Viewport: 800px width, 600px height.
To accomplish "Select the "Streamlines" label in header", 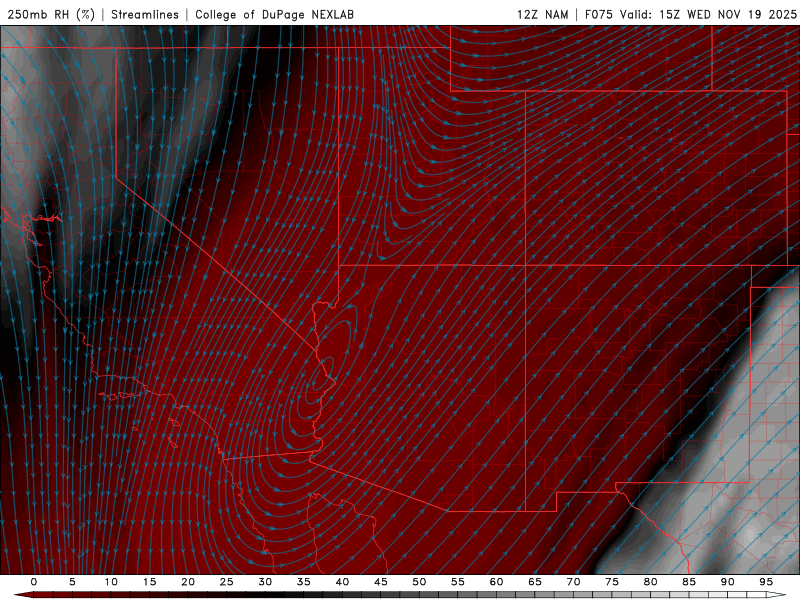I will pos(145,14).
